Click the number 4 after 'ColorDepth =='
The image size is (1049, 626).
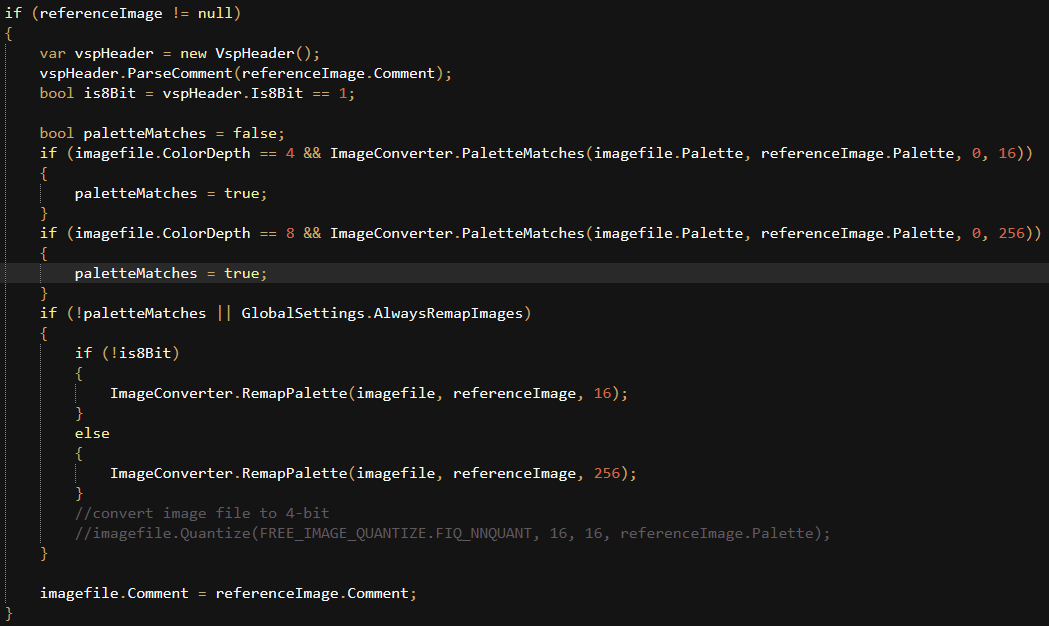(x=290, y=154)
